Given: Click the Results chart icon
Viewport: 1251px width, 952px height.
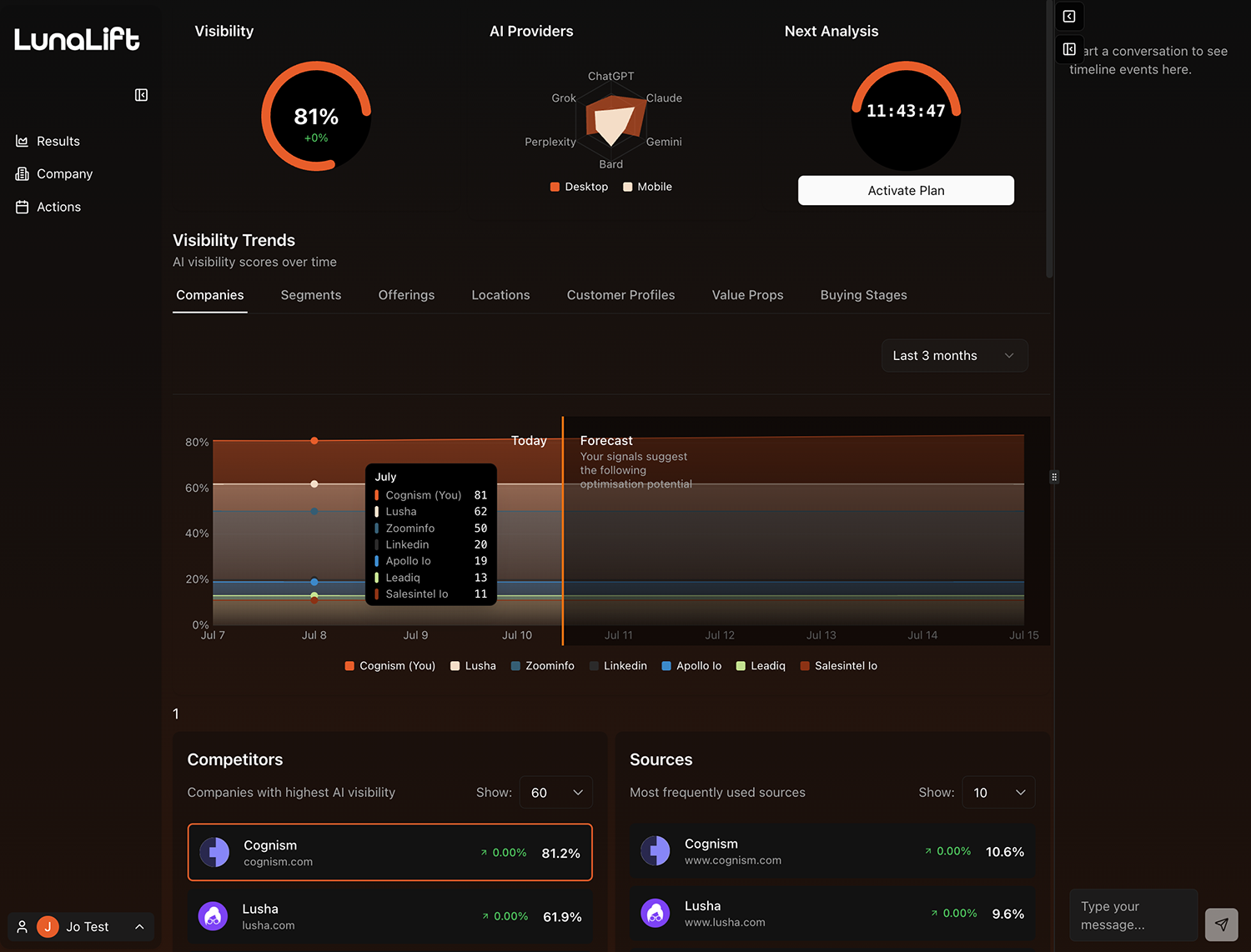Looking at the screenshot, I should (x=23, y=141).
